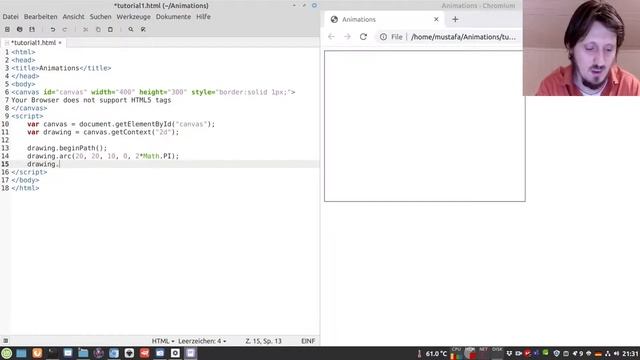Image resolution: width=640 pixels, height=360 pixels.
Task: Open the HTML language dropdown in status bar
Action: click(x=163, y=341)
